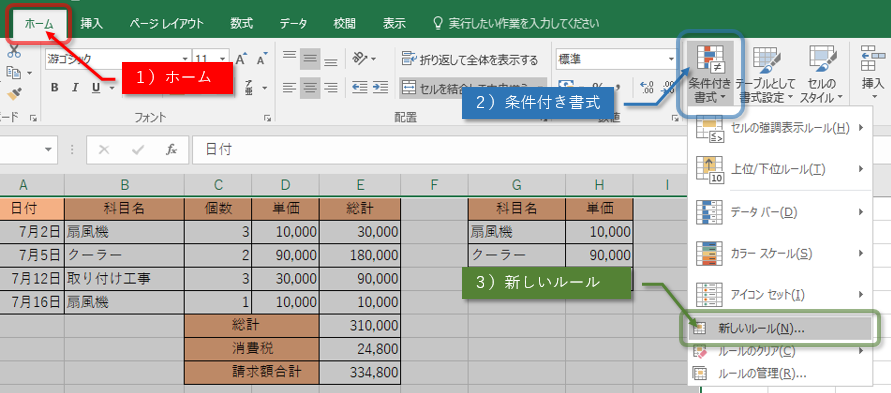
Task: Open the 条件付き書式 button
Action: 710,74
